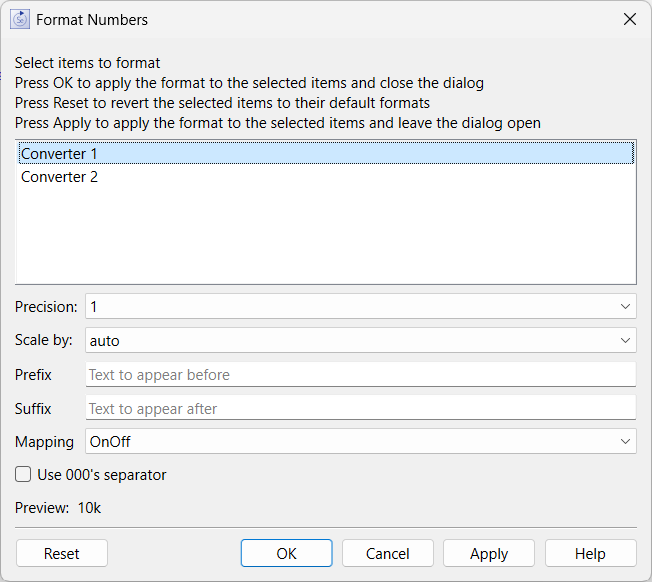The width and height of the screenshot is (652, 582).
Task: Confirm with the OK button
Action: [286, 553]
